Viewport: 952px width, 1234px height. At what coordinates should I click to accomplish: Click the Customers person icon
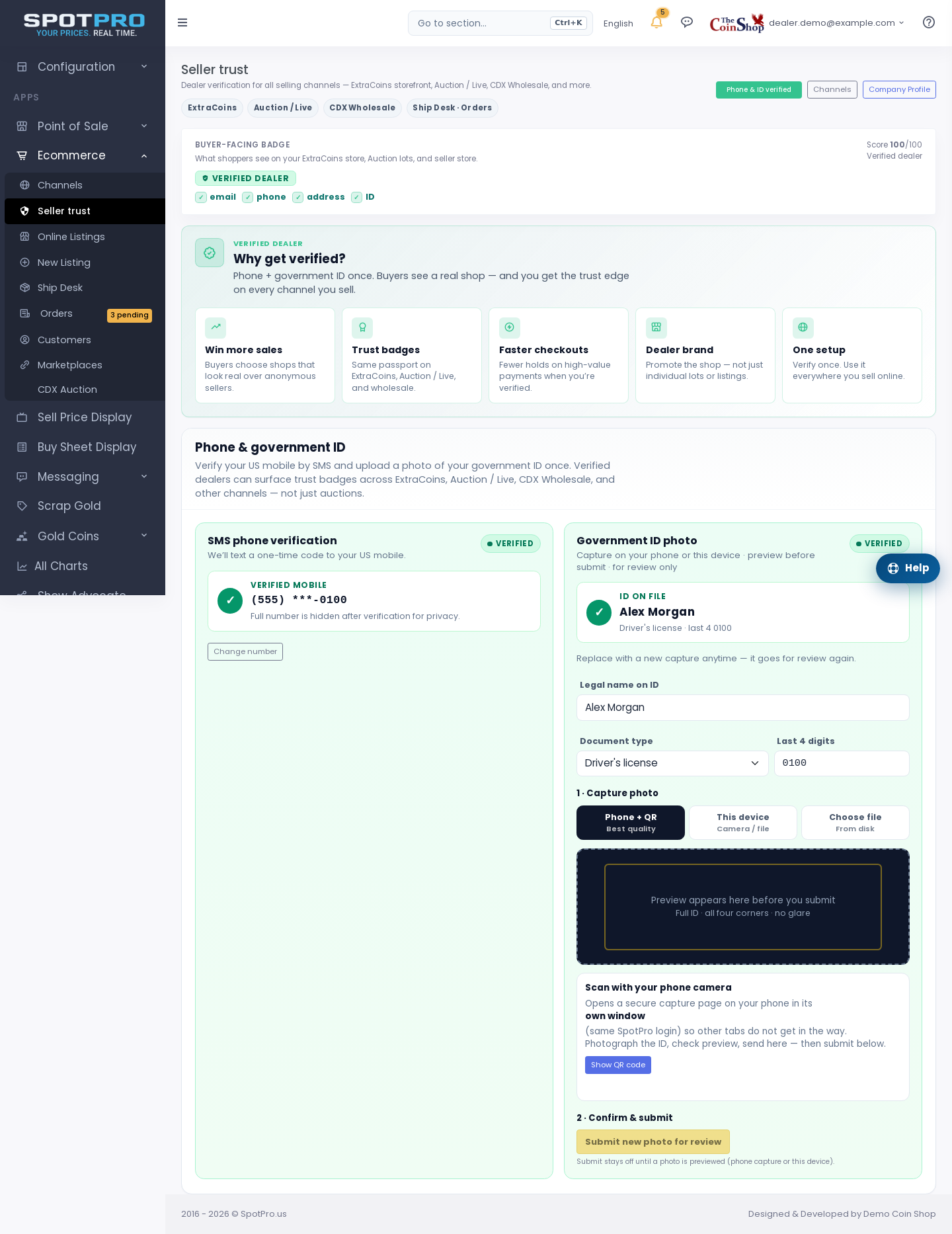(x=24, y=340)
